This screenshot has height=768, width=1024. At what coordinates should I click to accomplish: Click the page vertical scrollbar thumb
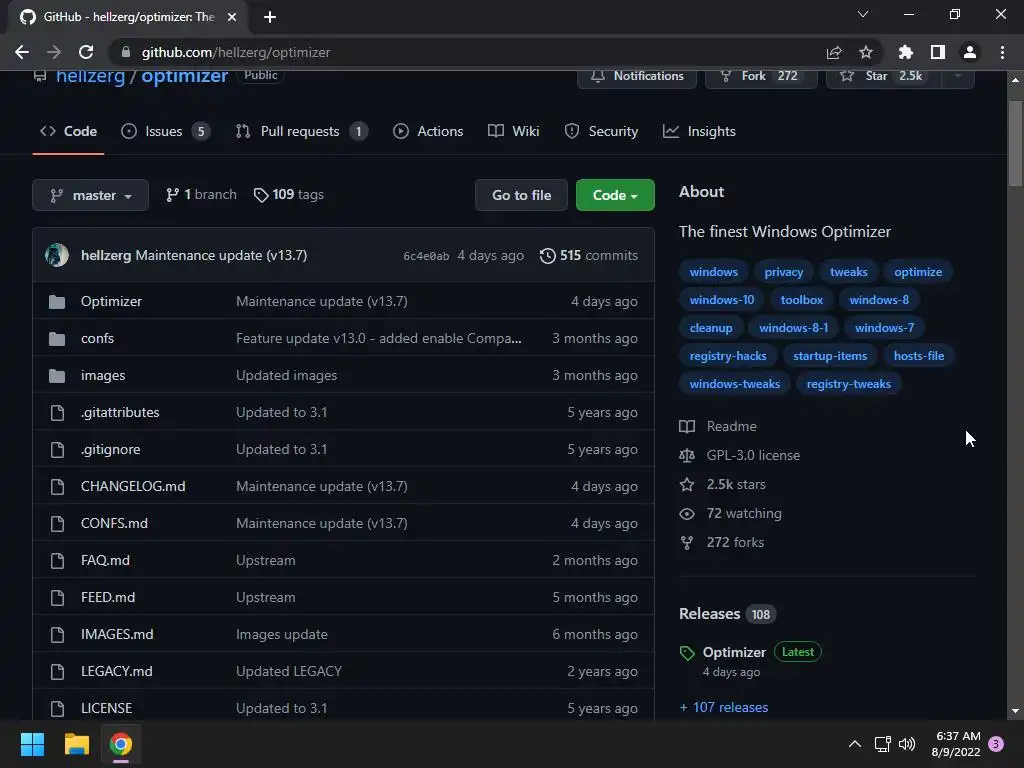[x=1015, y=144]
